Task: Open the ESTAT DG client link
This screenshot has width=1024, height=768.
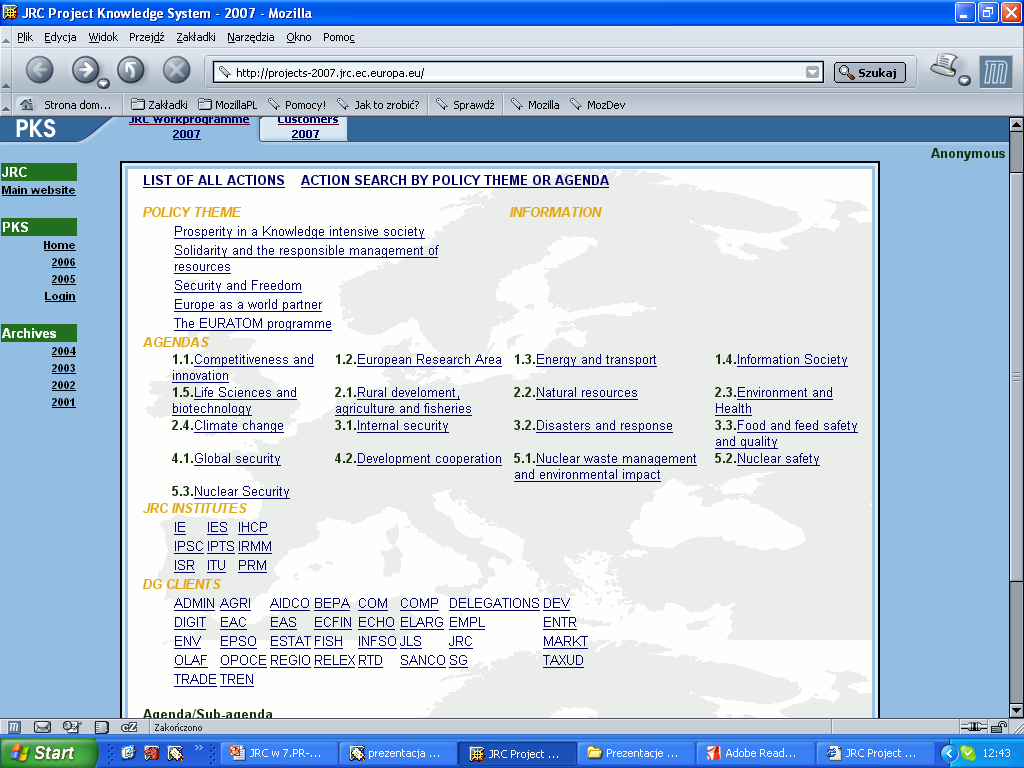Action: pyautogui.click(x=290, y=641)
